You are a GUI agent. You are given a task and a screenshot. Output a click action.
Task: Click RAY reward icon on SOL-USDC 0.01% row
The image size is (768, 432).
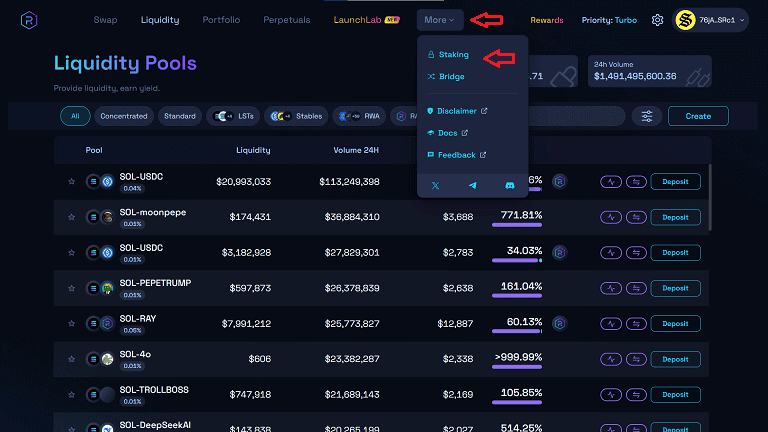(x=559, y=253)
